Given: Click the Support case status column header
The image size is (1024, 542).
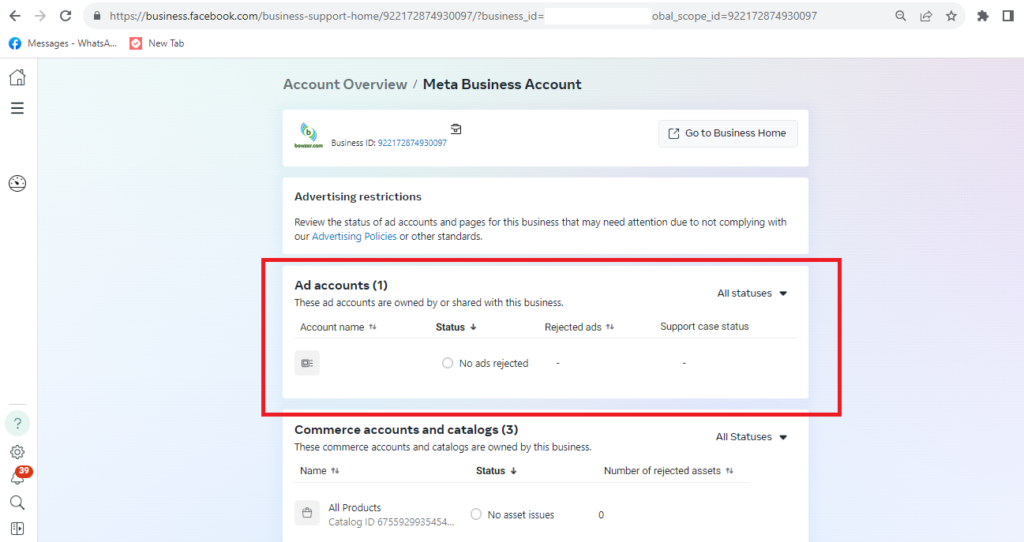Looking at the screenshot, I should point(704,327).
